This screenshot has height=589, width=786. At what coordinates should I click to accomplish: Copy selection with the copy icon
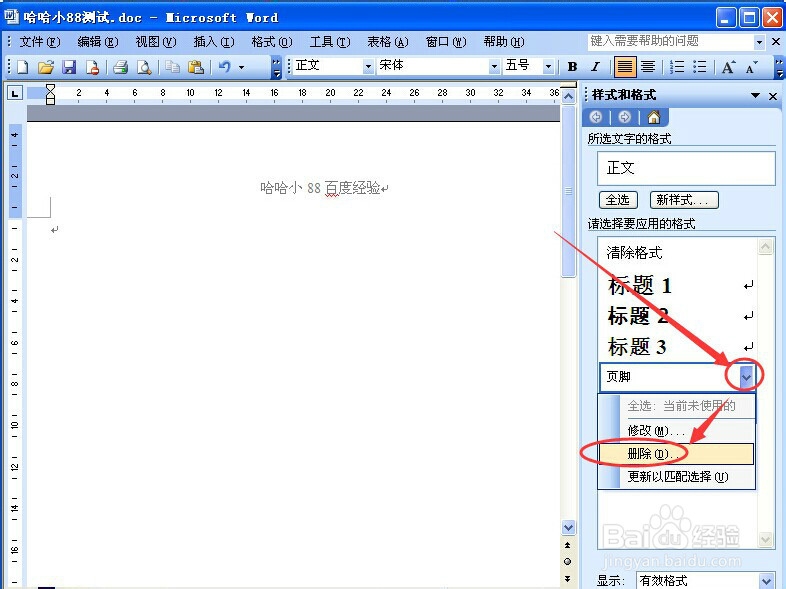tap(172, 67)
